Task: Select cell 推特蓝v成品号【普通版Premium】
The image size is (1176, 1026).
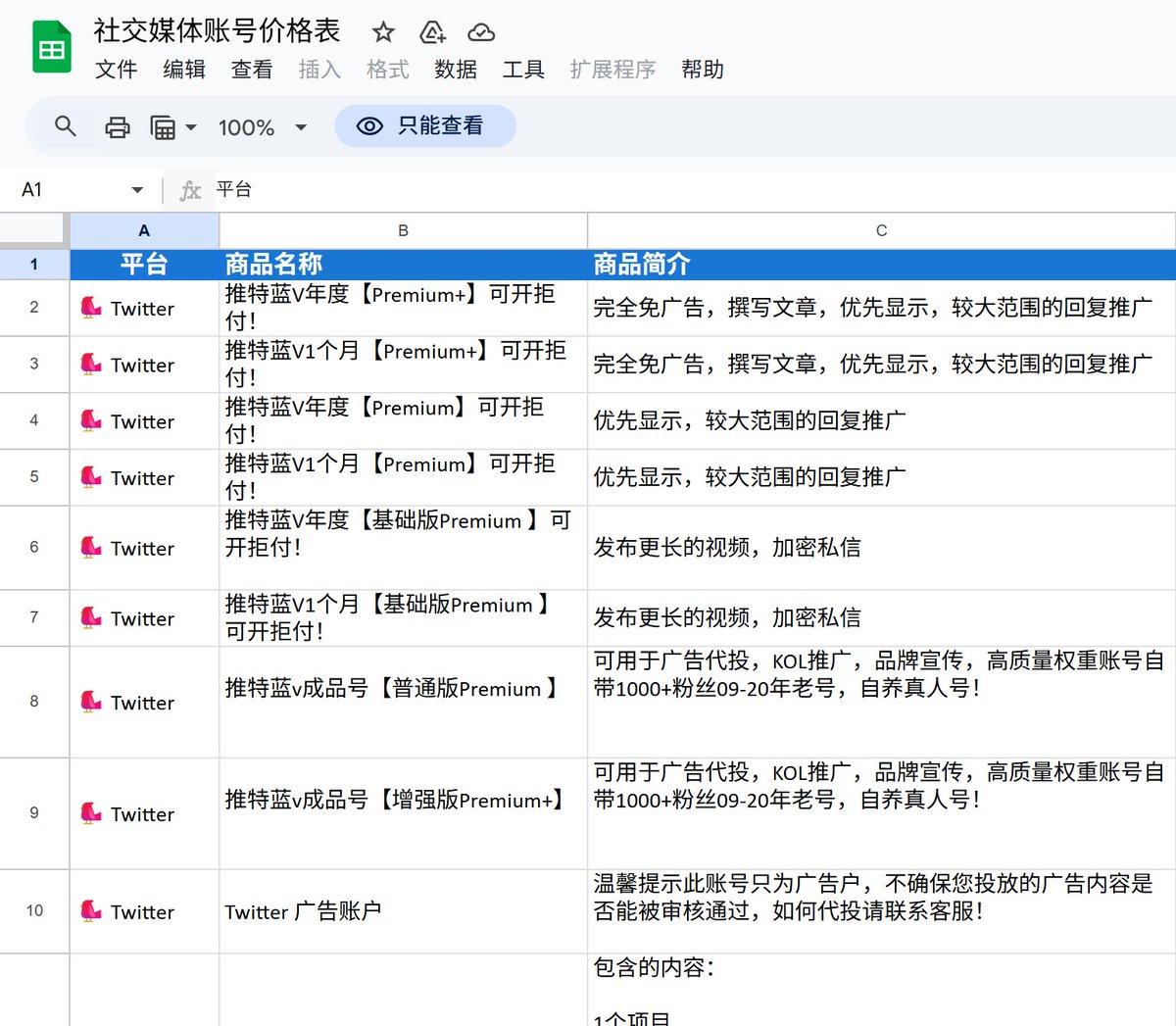Action: click(403, 702)
